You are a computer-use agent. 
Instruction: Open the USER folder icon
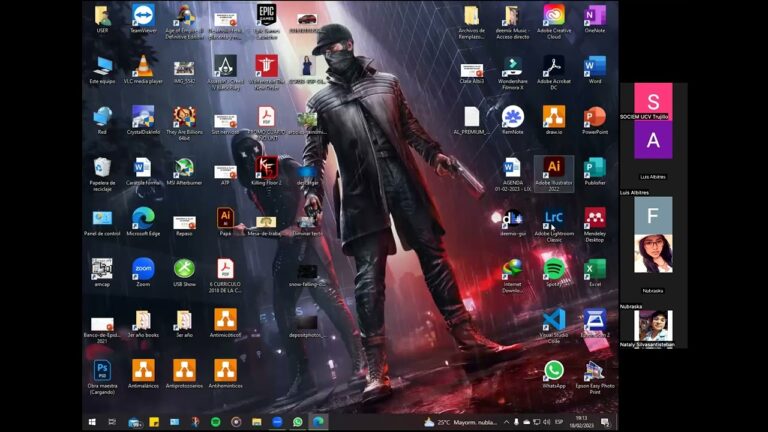(102, 19)
